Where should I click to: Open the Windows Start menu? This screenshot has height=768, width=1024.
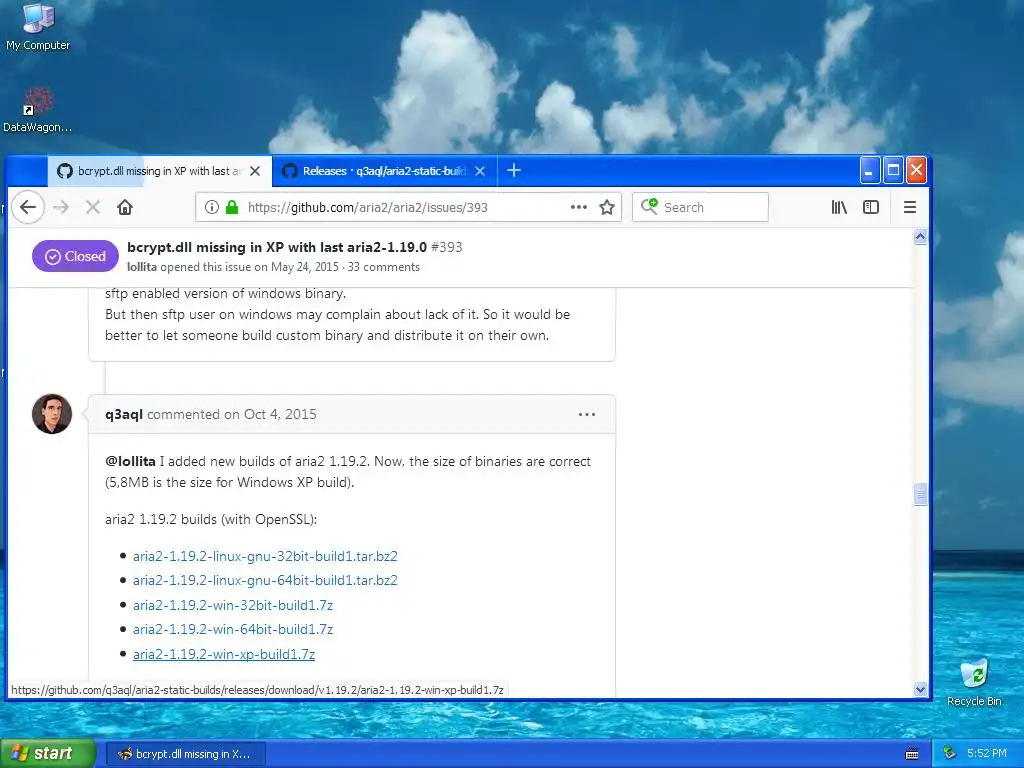tap(47, 754)
